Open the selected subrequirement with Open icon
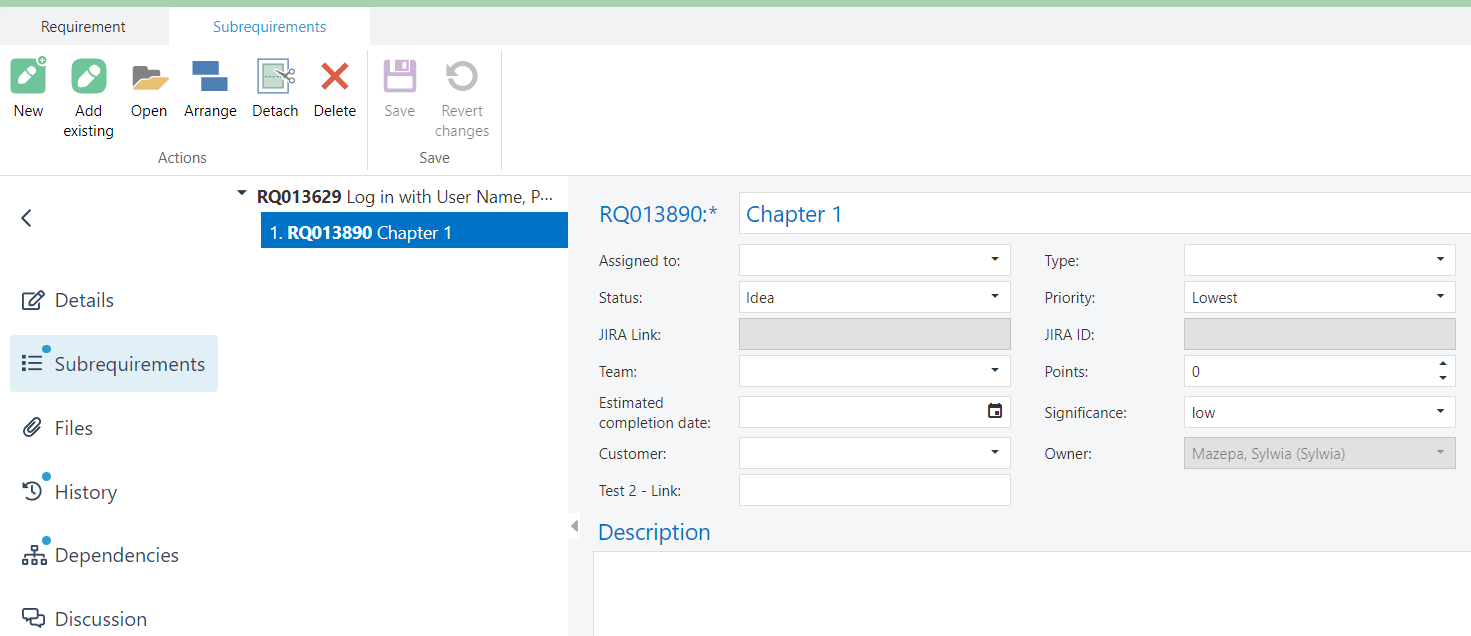The height and width of the screenshot is (636, 1471). pyautogui.click(x=149, y=77)
